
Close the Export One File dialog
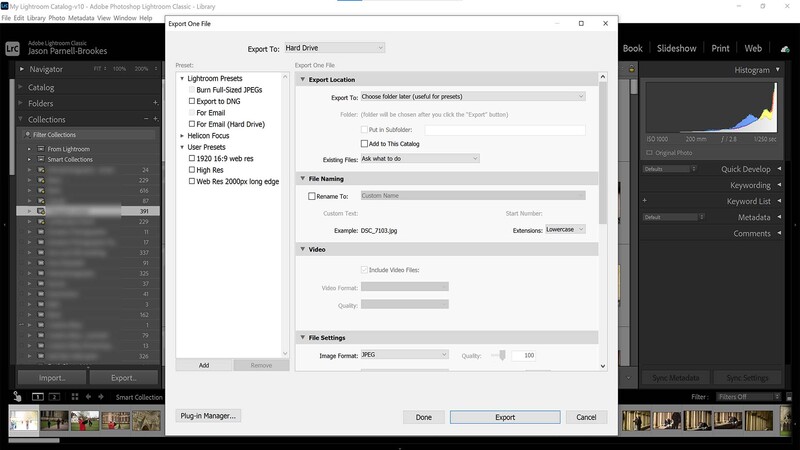click(x=606, y=23)
